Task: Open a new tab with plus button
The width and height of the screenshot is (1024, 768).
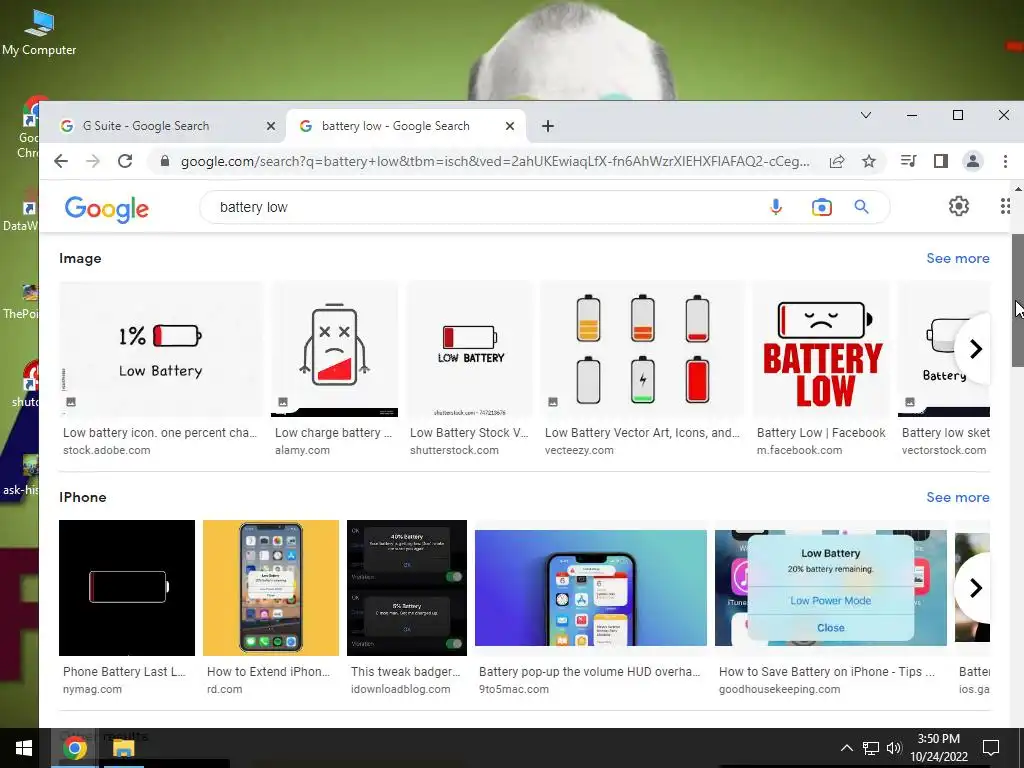Action: pyautogui.click(x=548, y=126)
